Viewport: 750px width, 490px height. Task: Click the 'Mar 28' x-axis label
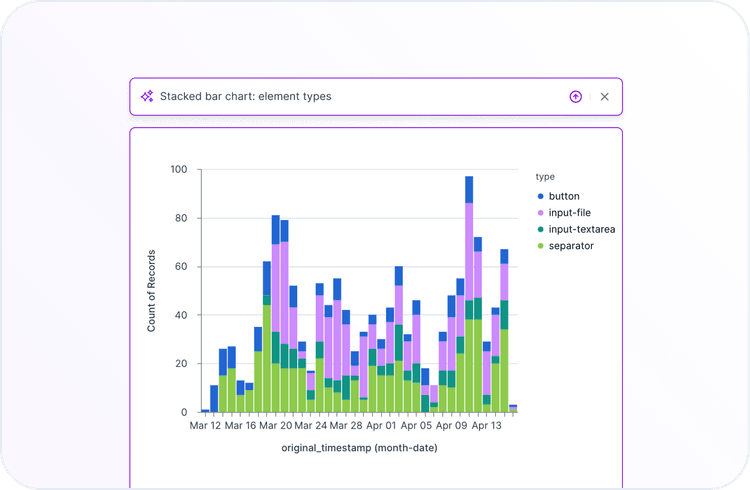coord(346,425)
